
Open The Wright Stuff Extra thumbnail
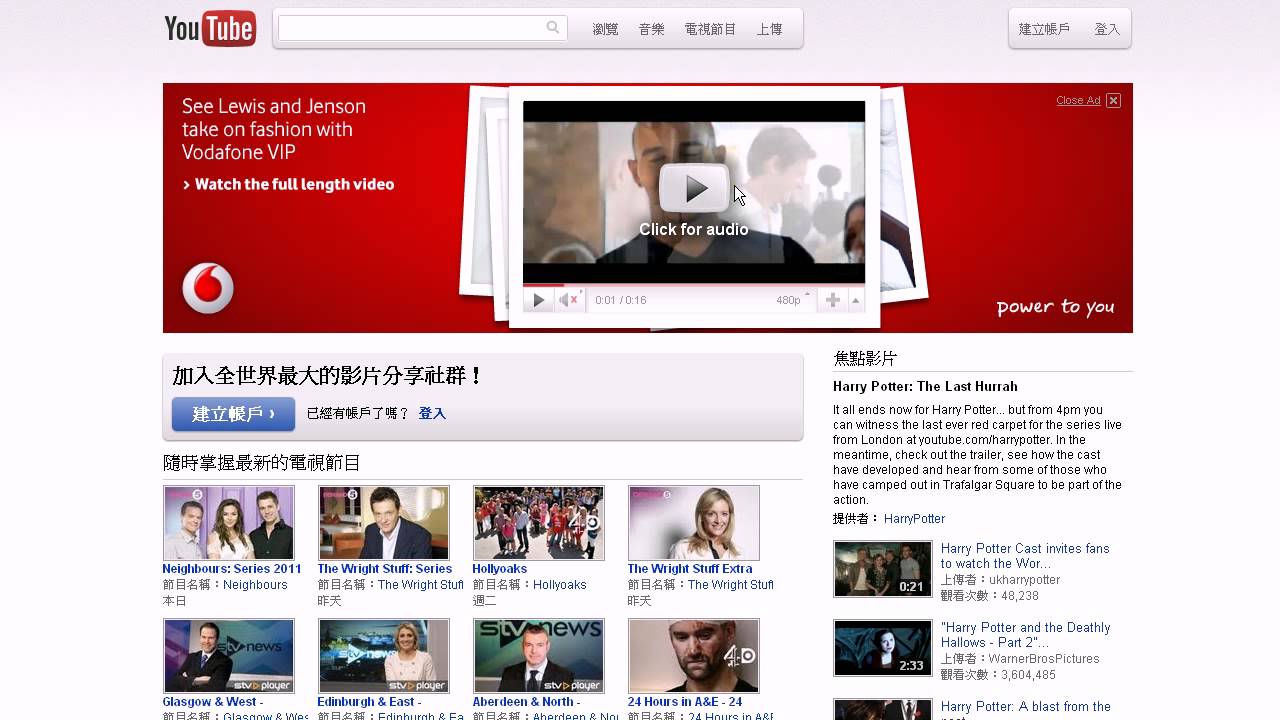(694, 523)
